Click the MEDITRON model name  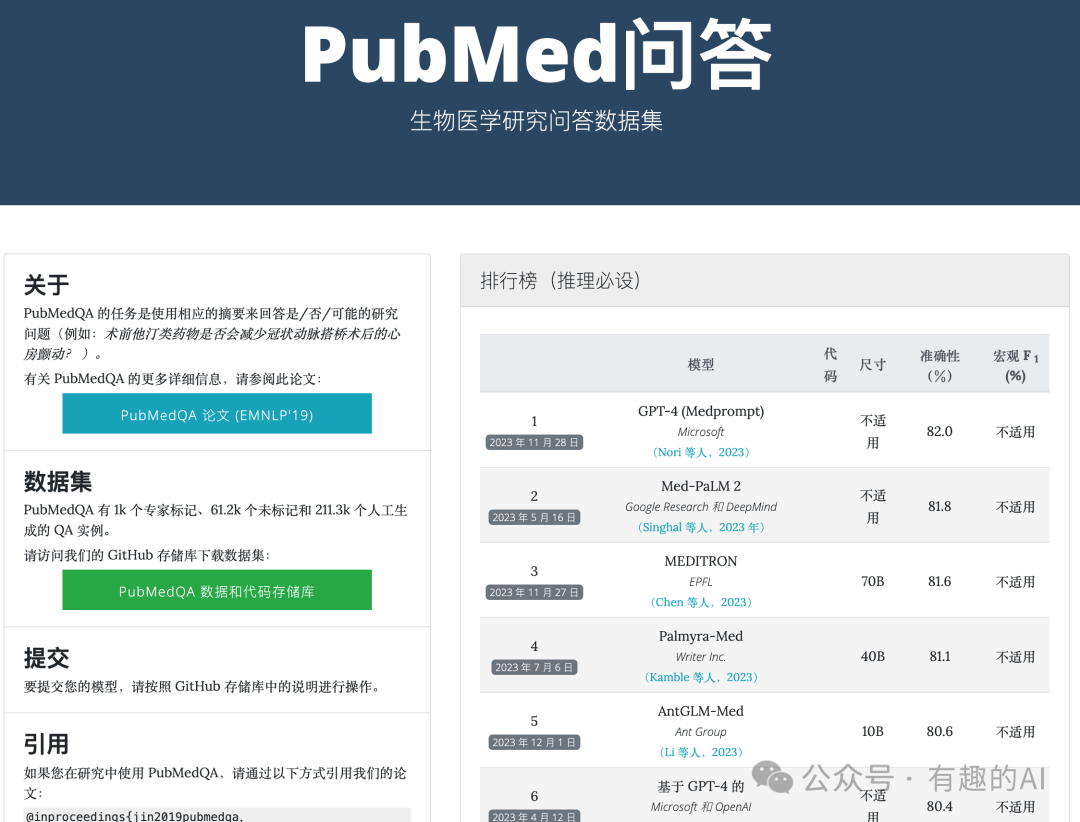pos(700,562)
